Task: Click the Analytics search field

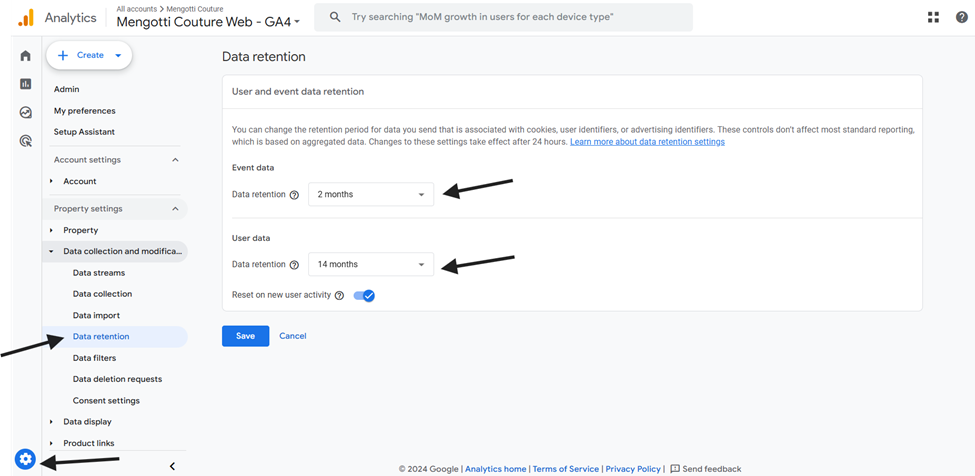Action: click(504, 17)
